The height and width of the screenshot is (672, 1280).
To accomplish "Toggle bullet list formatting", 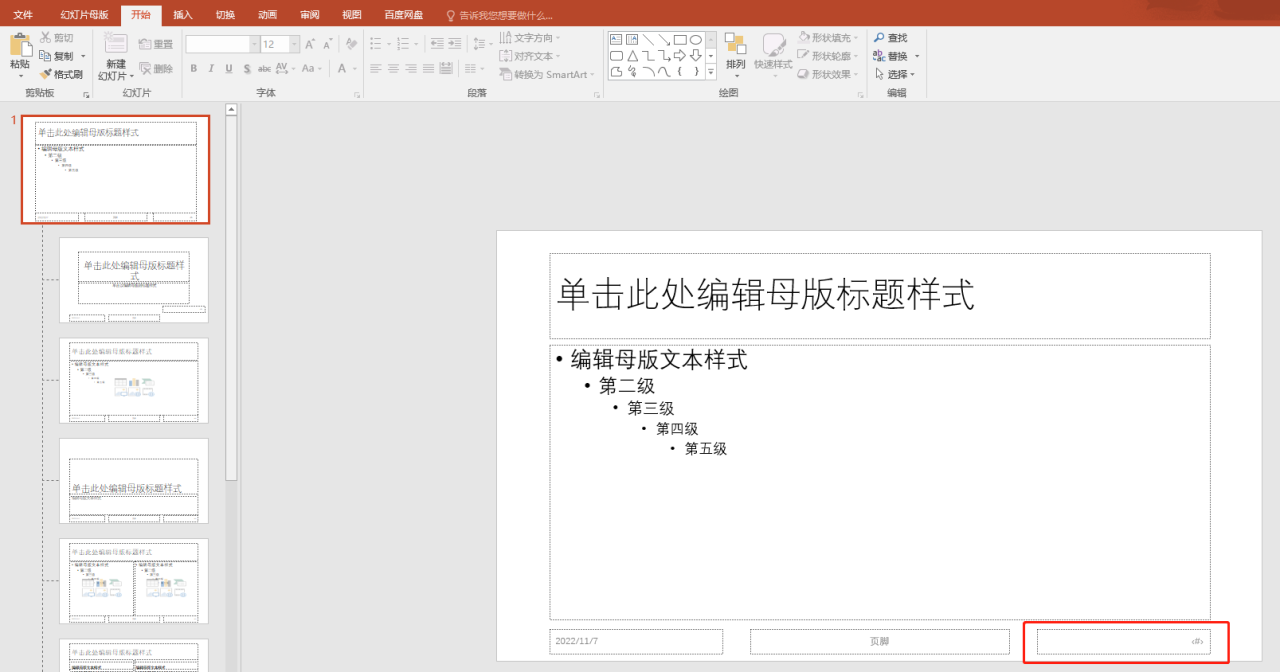I will pos(377,44).
